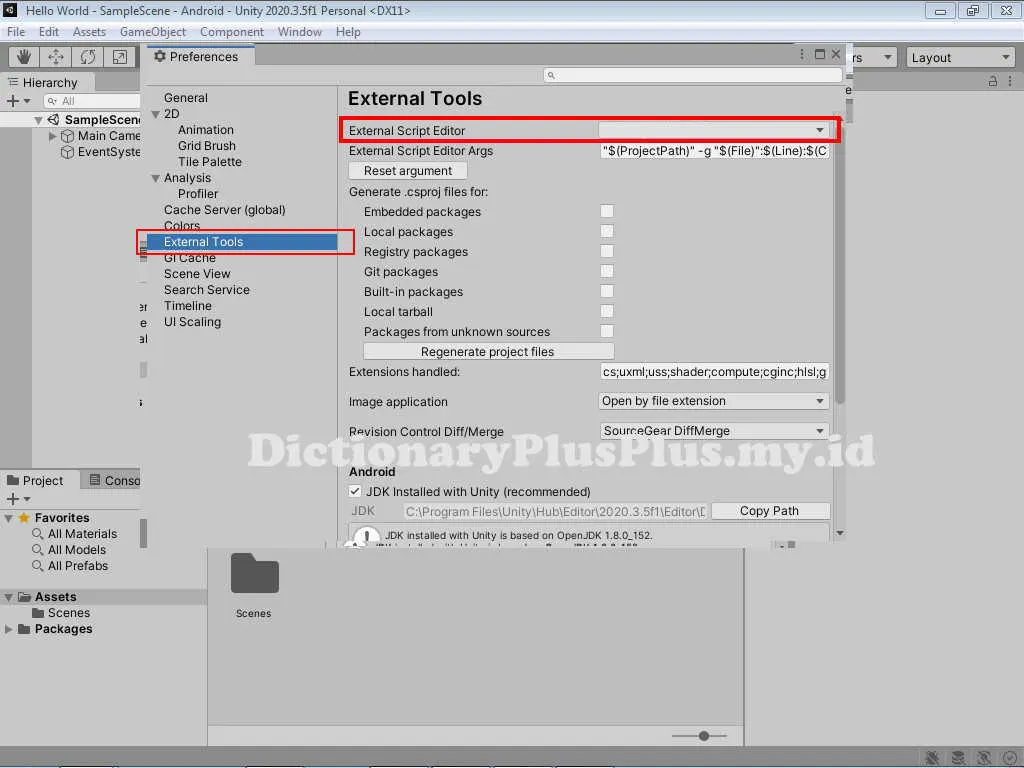
Task: Collapse the 2D preferences section
Action: 155,114
